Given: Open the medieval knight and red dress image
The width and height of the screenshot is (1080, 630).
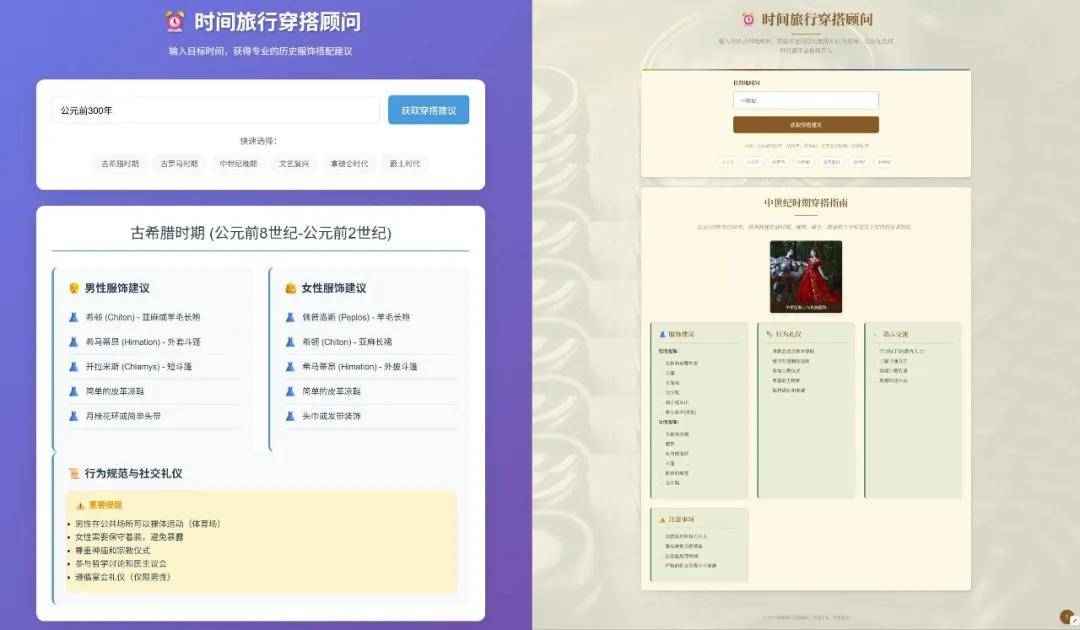Looking at the screenshot, I should point(805,276).
